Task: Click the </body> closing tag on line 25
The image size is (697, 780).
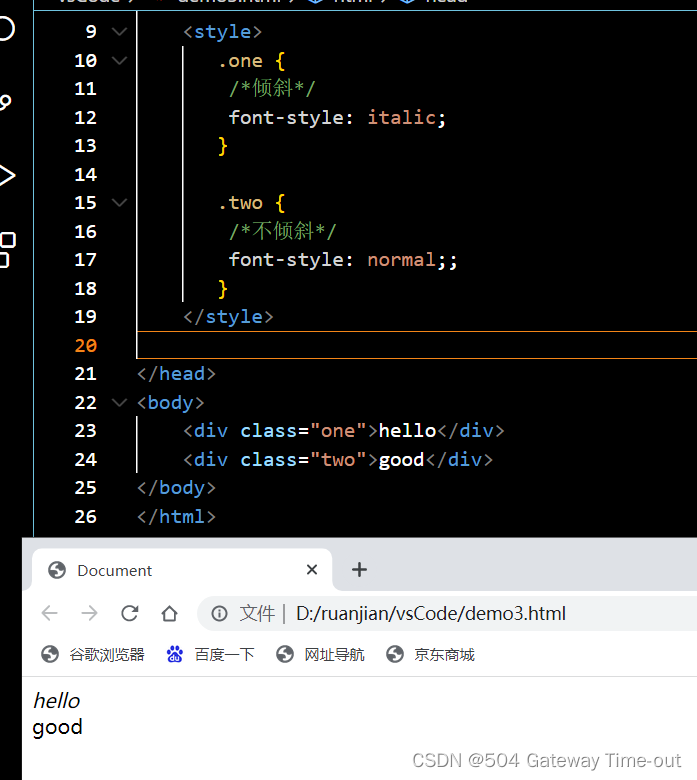Action: click(x=177, y=488)
